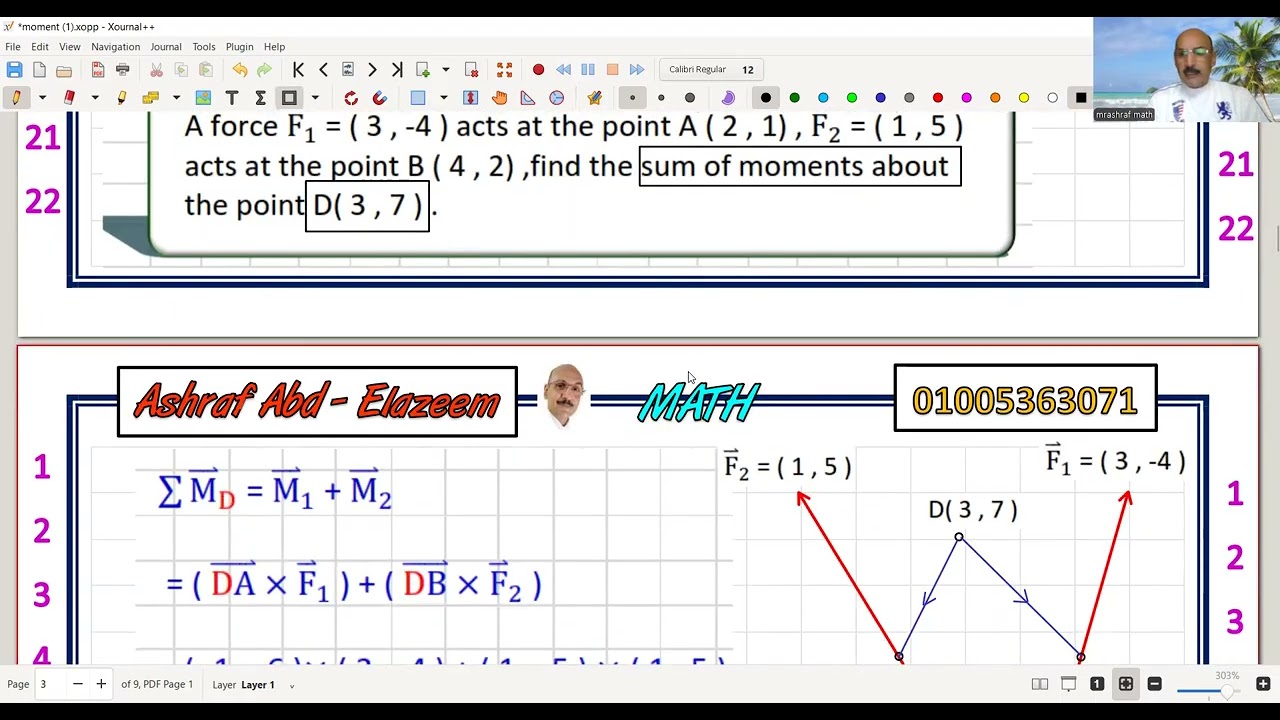This screenshot has width=1280, height=720.
Task: Open the File menu
Action: [x=13, y=47]
